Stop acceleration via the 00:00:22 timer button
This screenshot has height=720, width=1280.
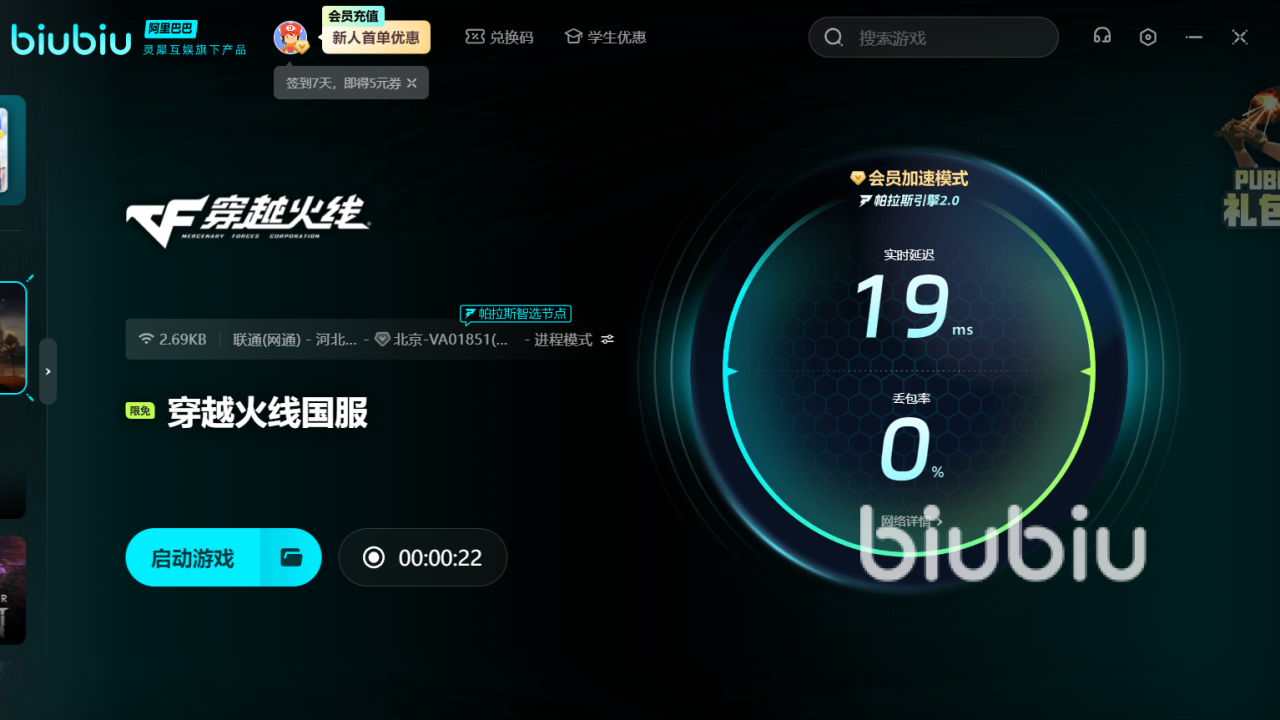(x=422, y=557)
